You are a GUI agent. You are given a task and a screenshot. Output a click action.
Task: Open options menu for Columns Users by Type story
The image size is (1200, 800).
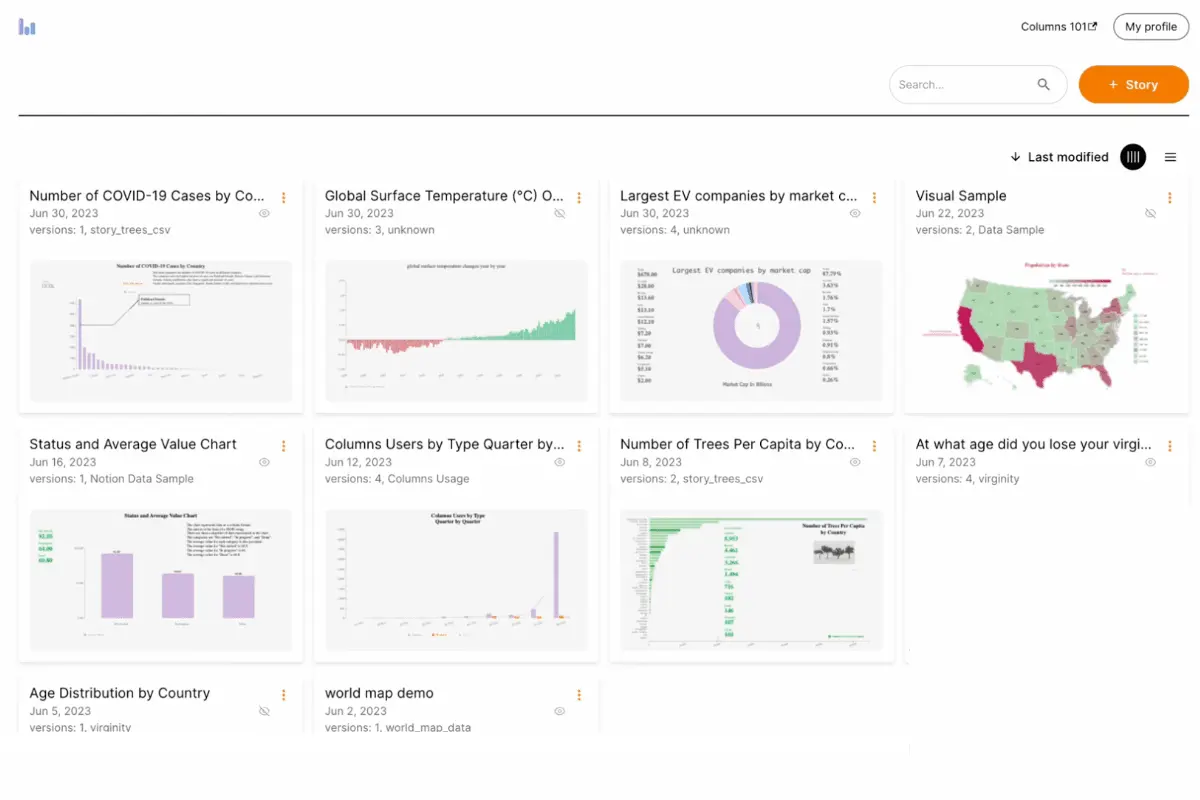(579, 446)
